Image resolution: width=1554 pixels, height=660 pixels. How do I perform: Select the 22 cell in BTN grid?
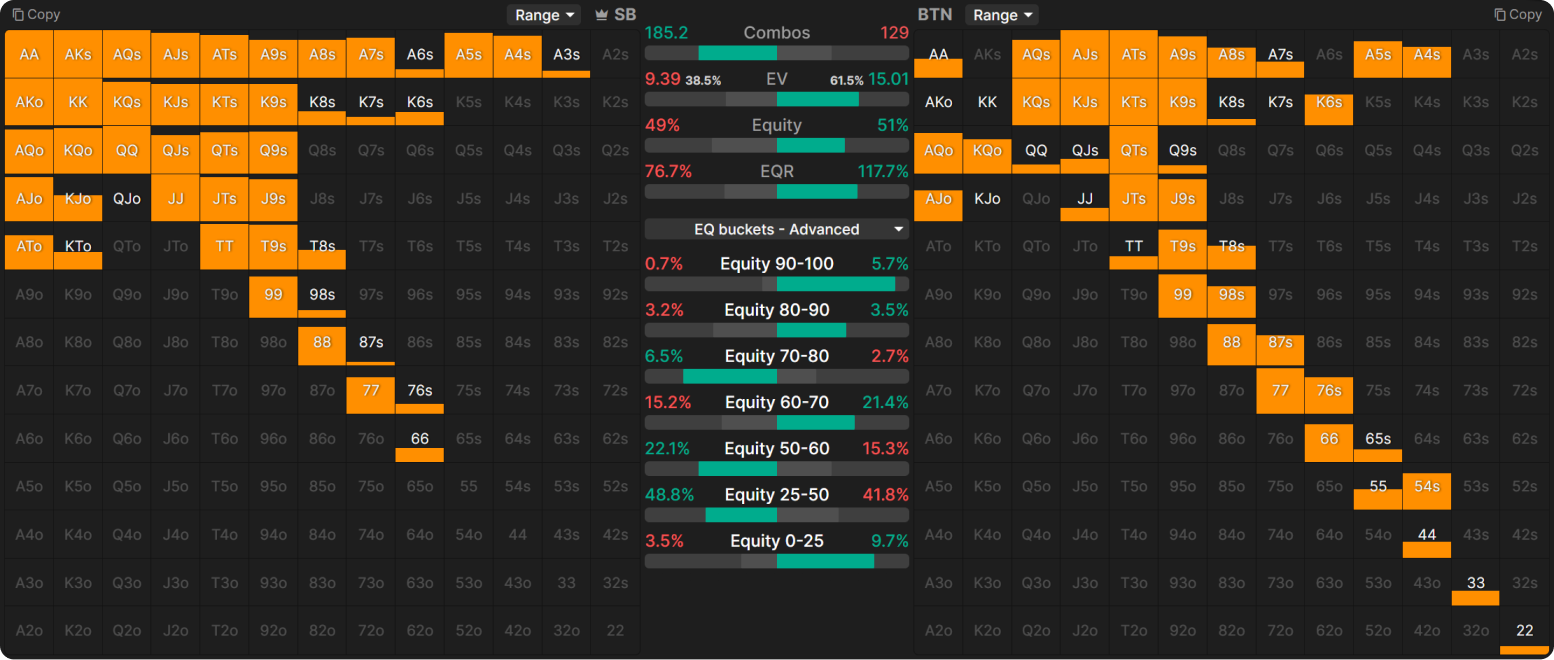(1525, 630)
